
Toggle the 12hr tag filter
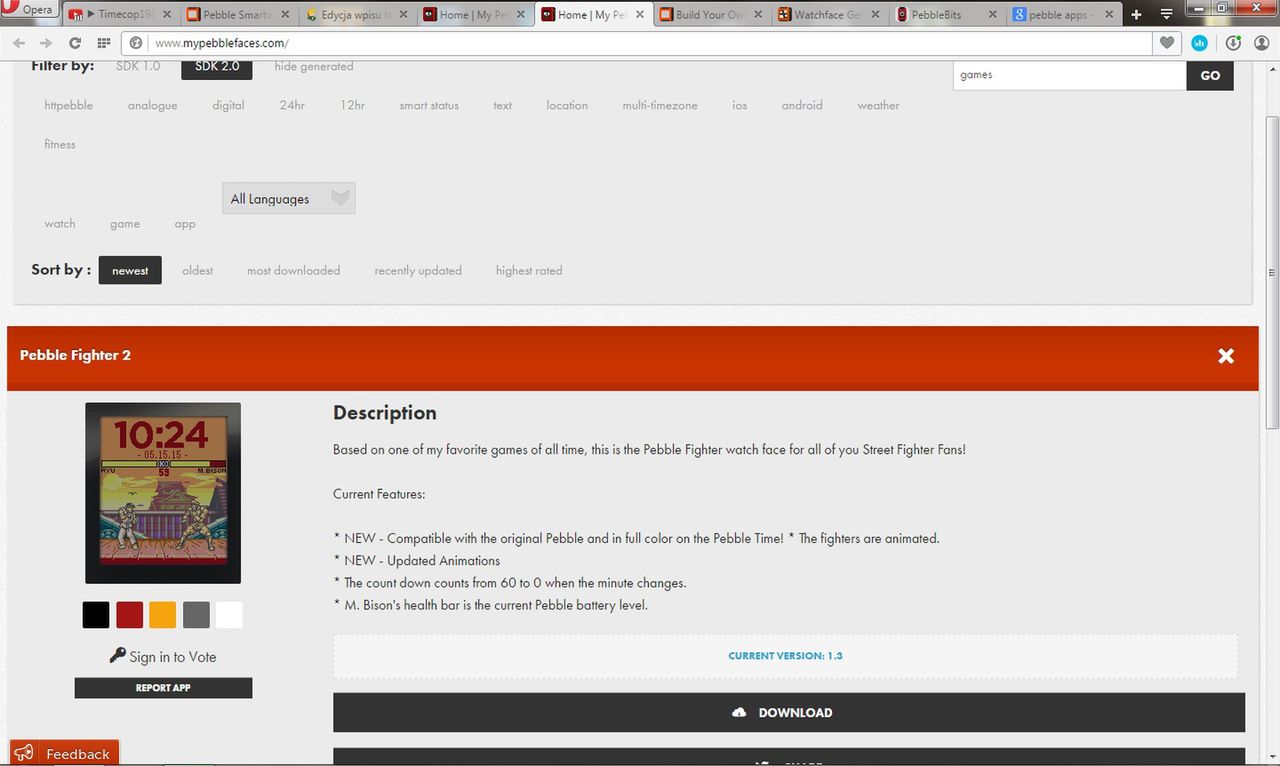pyautogui.click(x=352, y=105)
